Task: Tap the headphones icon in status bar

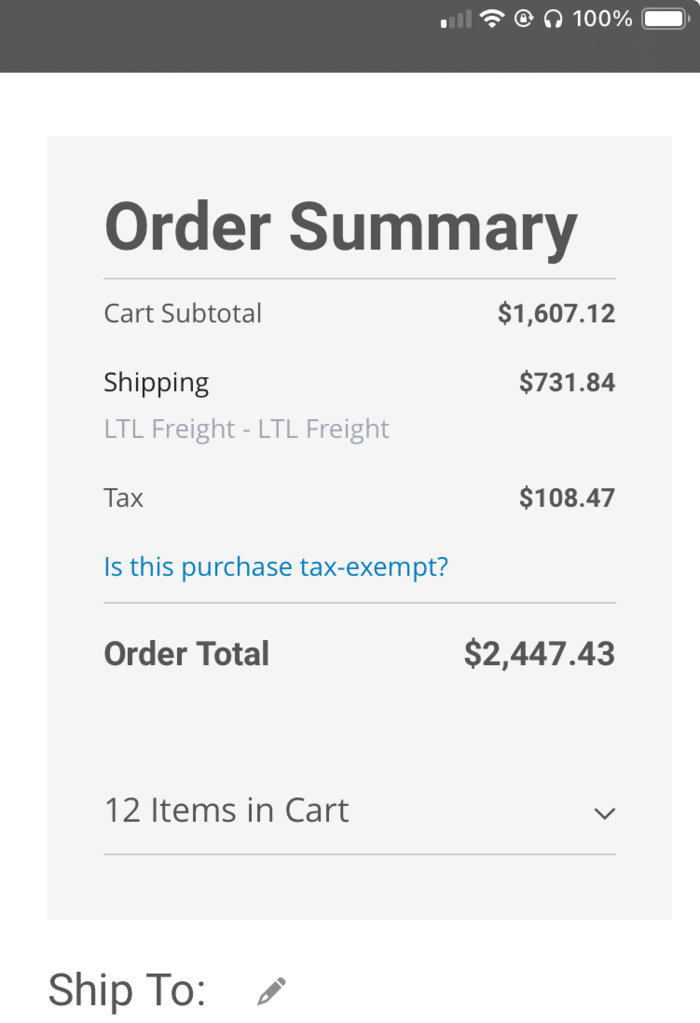Action: coord(553,19)
